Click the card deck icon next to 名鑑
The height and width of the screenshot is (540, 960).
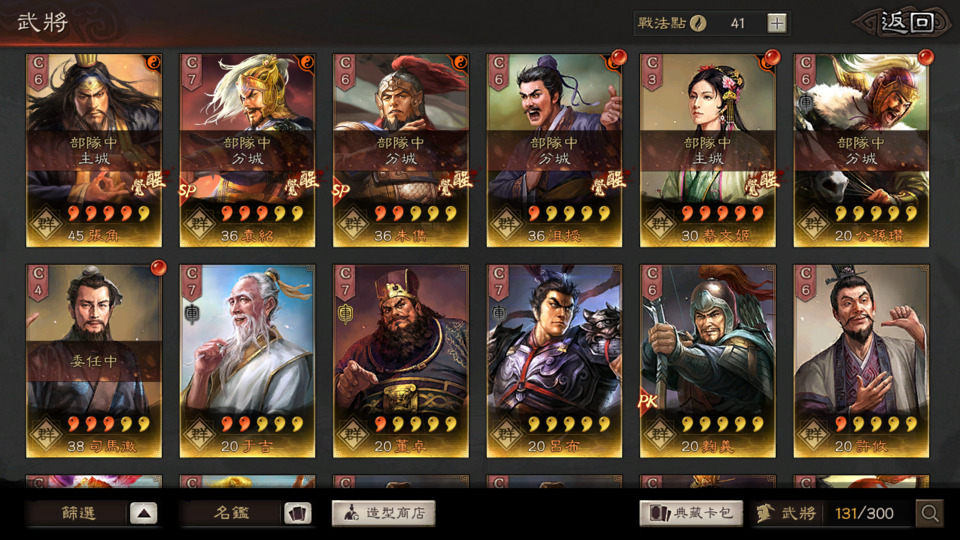tap(298, 513)
